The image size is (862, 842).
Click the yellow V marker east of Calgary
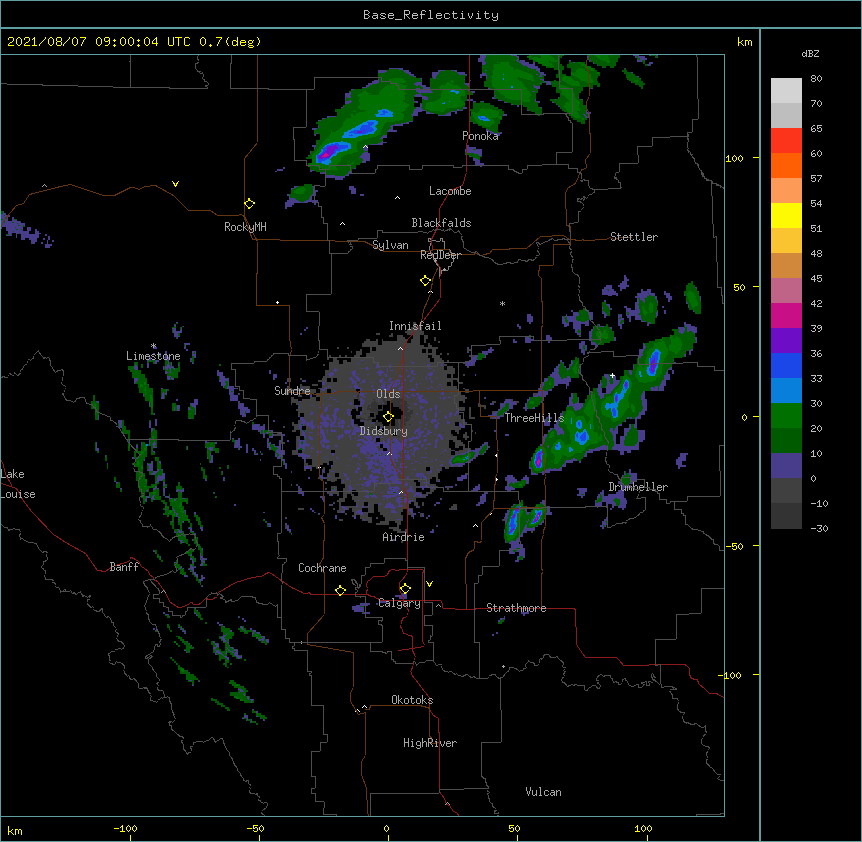(429, 584)
